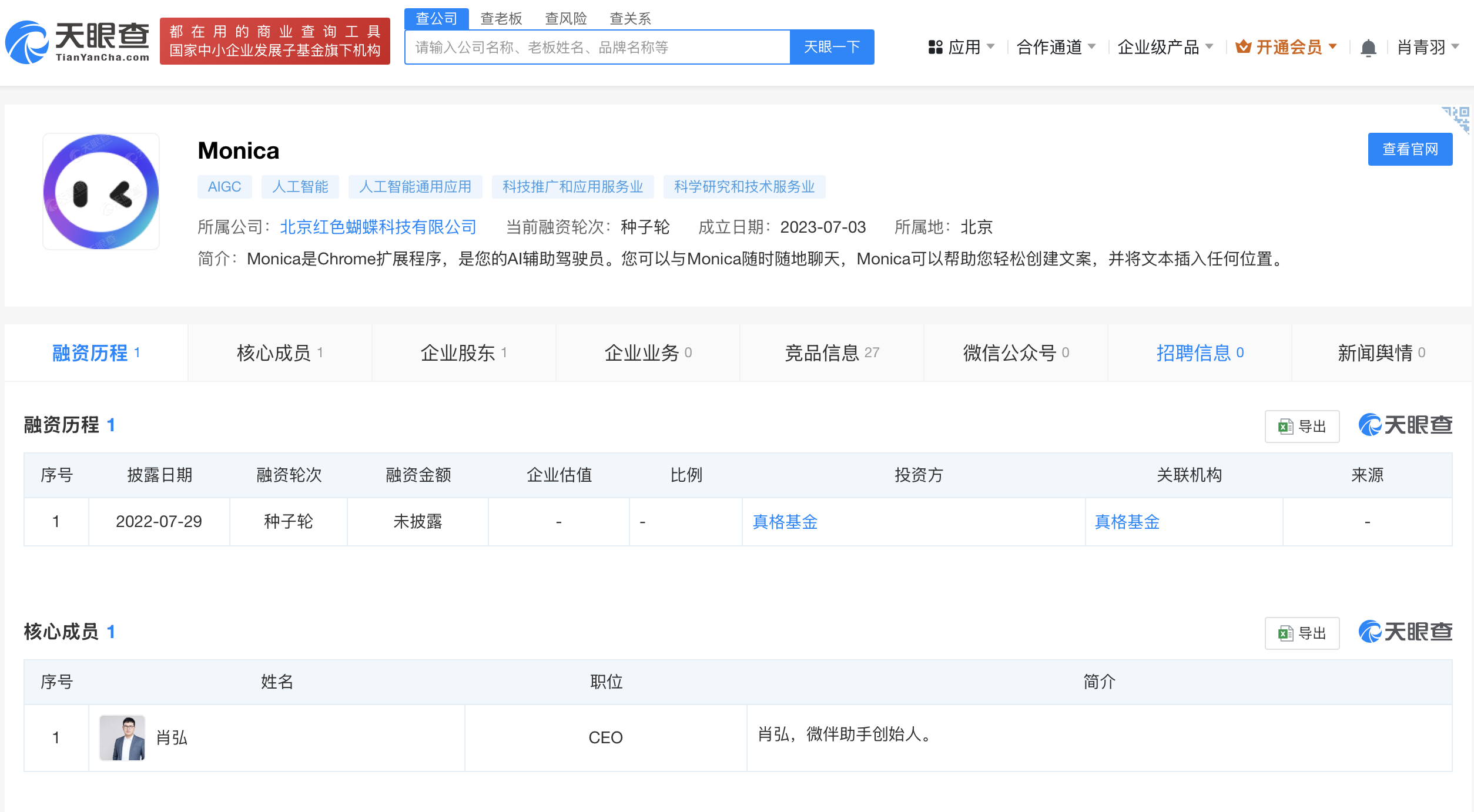Click the 肖弘 name in the members table
Screen dimensions: 1474x812
tap(172, 738)
